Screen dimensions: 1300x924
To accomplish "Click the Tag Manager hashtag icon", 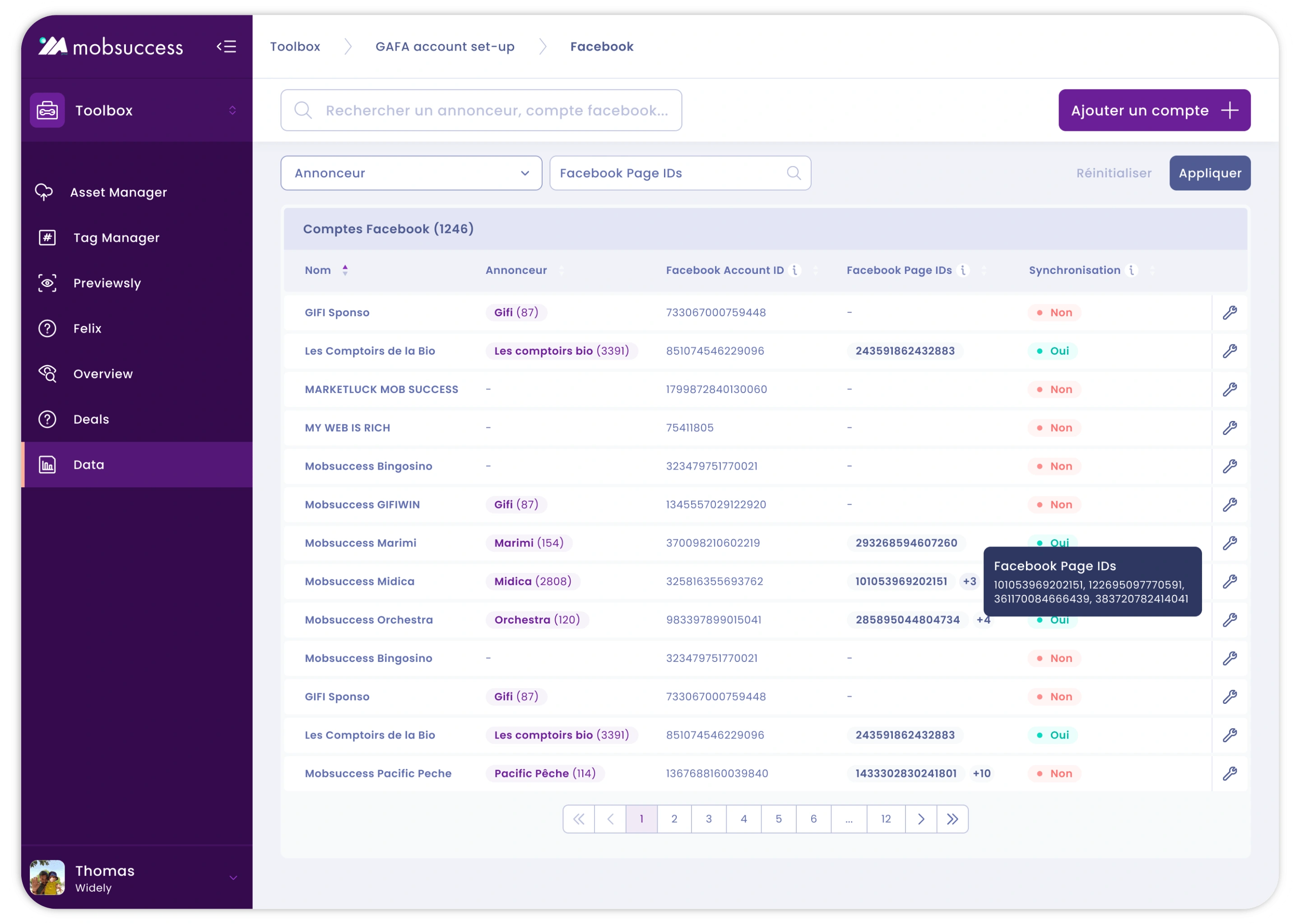I will tap(47, 238).
